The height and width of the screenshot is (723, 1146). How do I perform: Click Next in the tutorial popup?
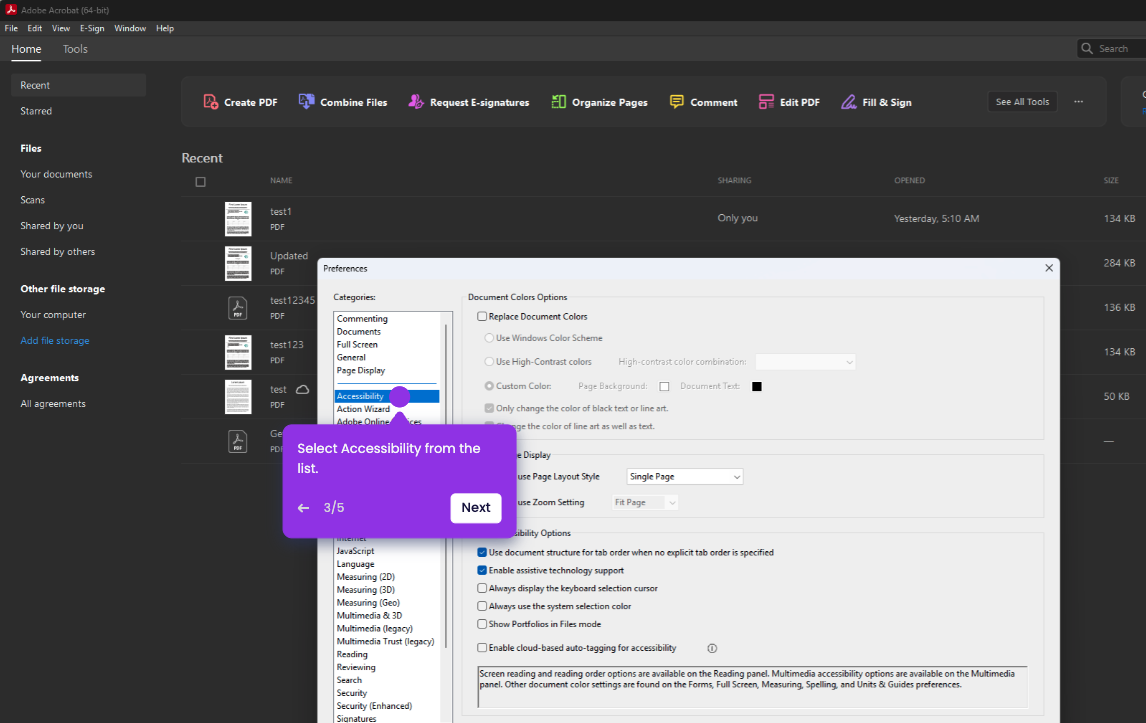476,507
